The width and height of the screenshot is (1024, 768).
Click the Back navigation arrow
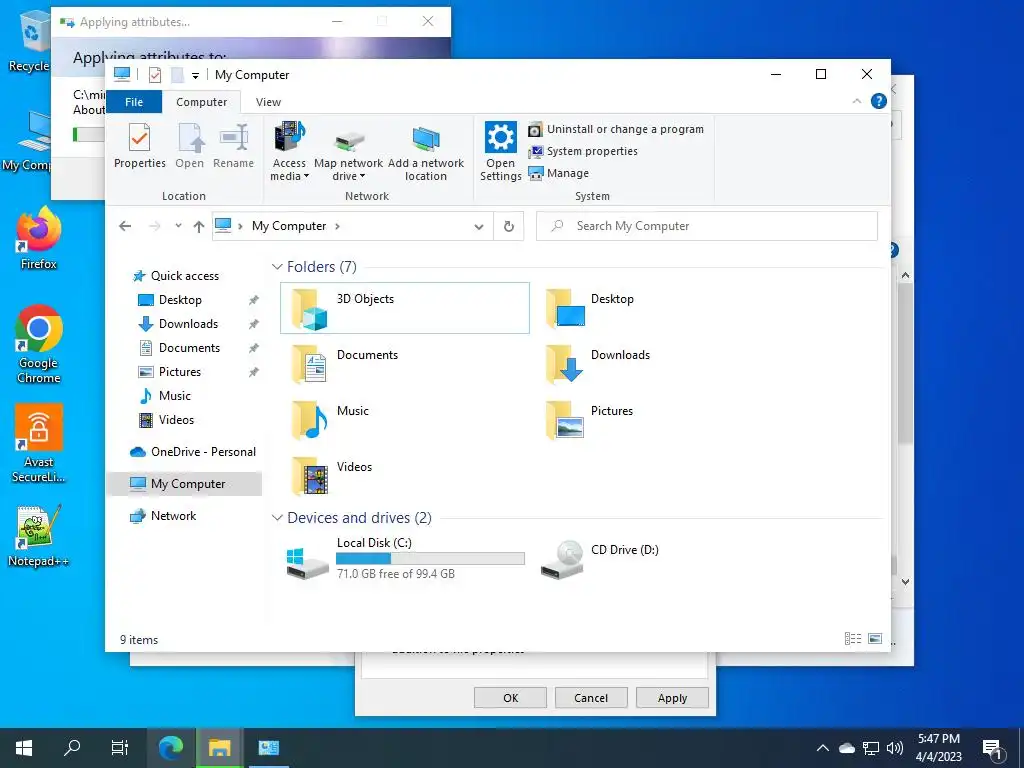point(125,226)
